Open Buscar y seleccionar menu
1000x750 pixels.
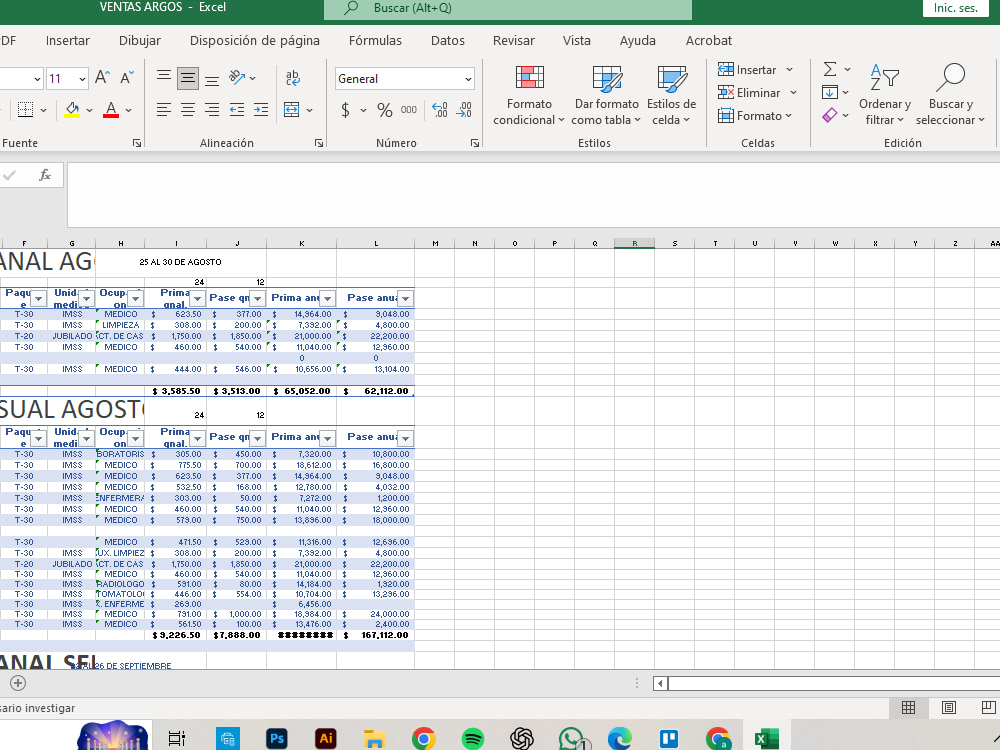pyautogui.click(x=950, y=95)
